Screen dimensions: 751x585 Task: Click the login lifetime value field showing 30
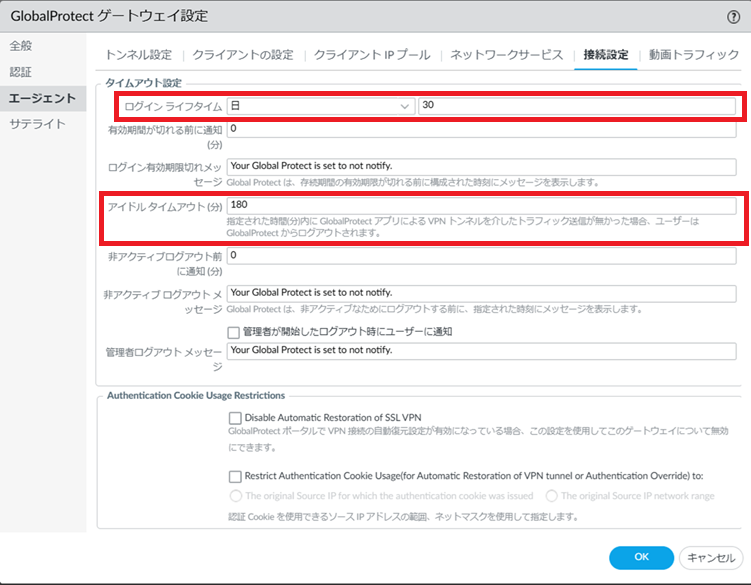click(577, 106)
